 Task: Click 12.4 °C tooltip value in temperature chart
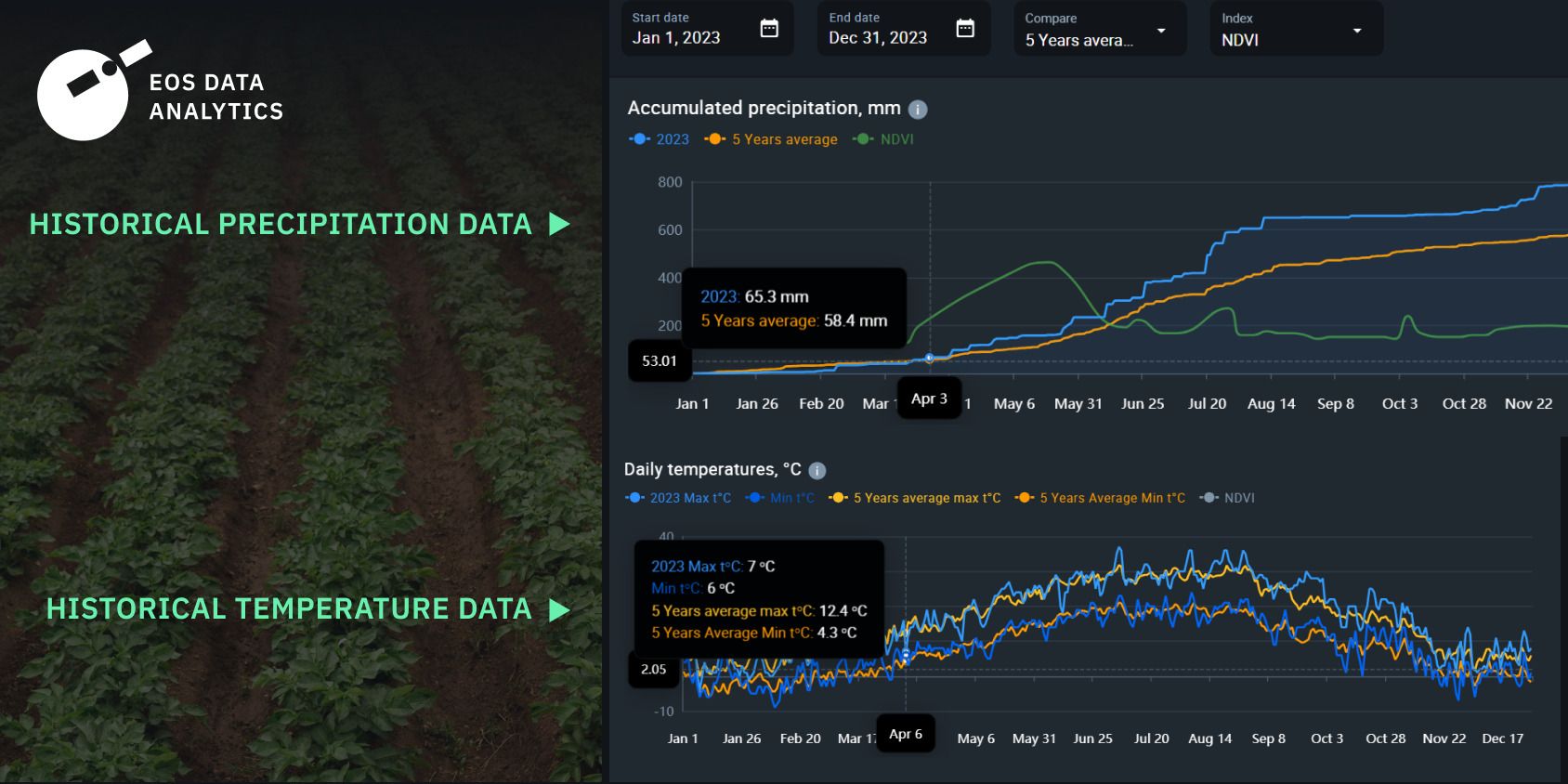[x=843, y=611]
